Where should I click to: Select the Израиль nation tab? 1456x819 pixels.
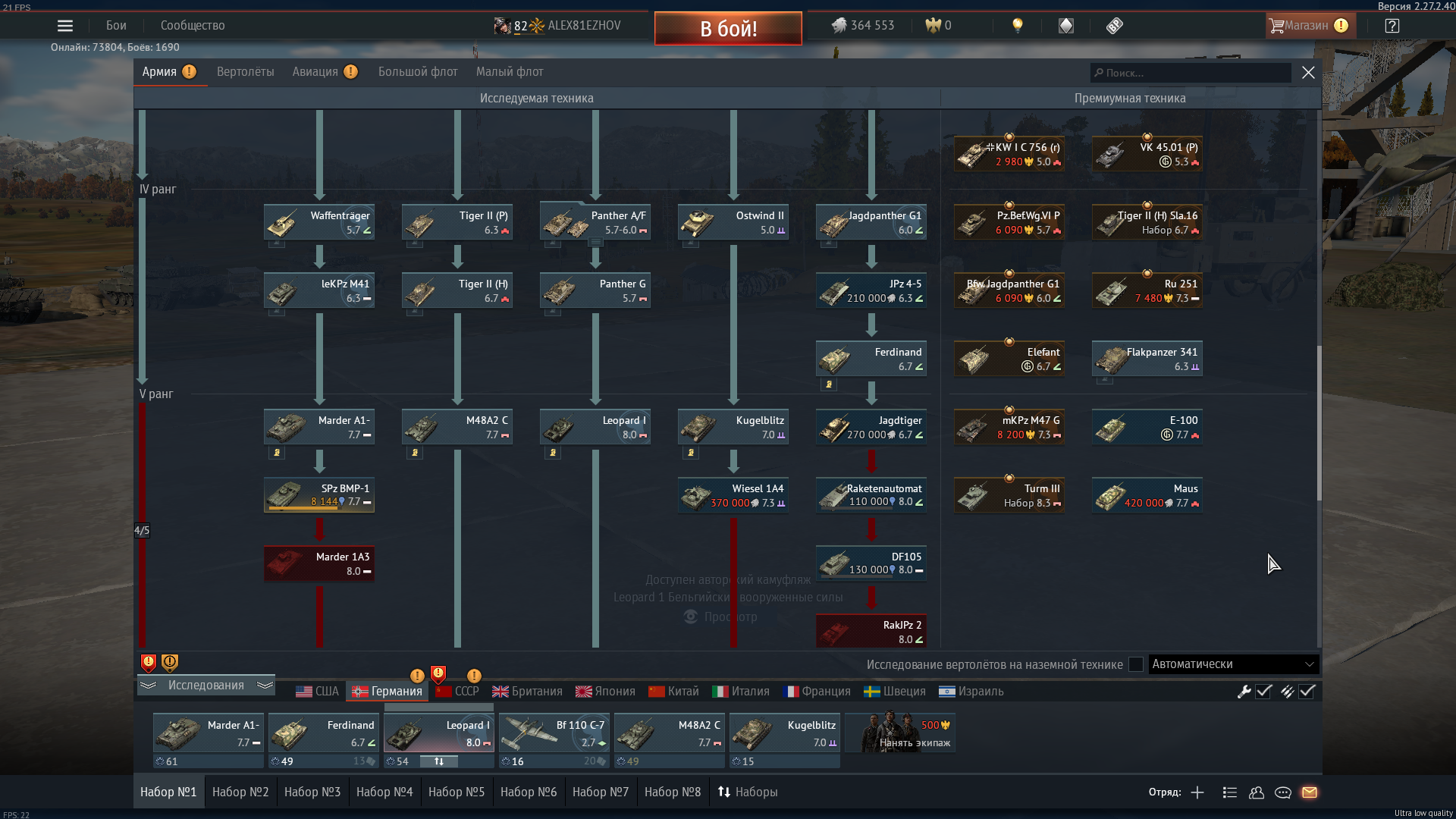click(971, 692)
